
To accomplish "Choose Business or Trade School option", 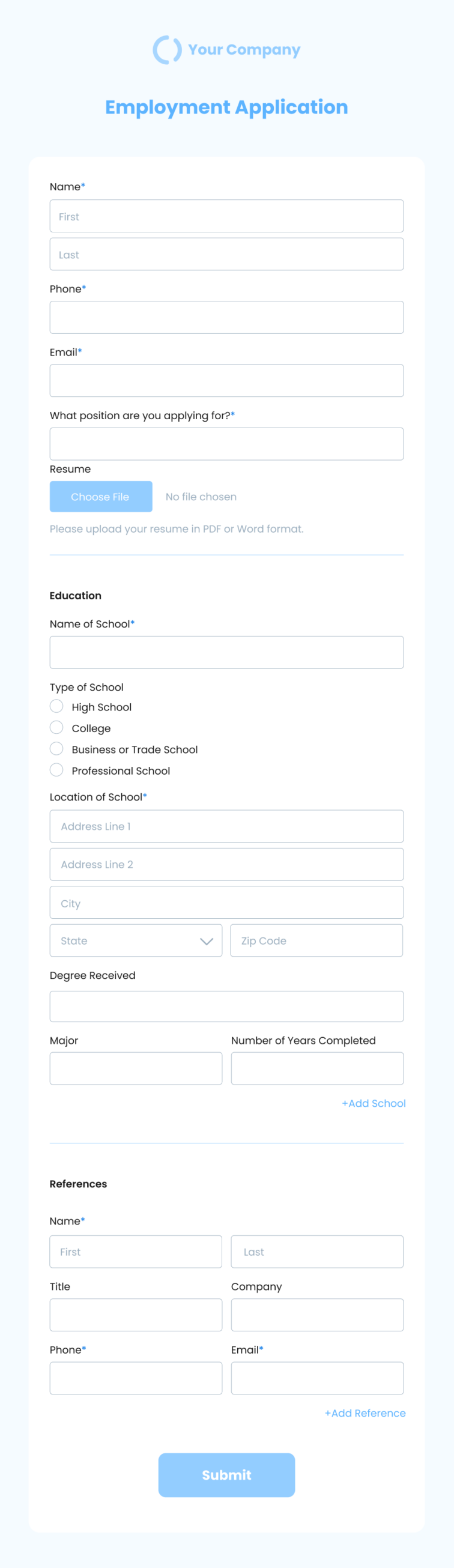I will pos(56,749).
